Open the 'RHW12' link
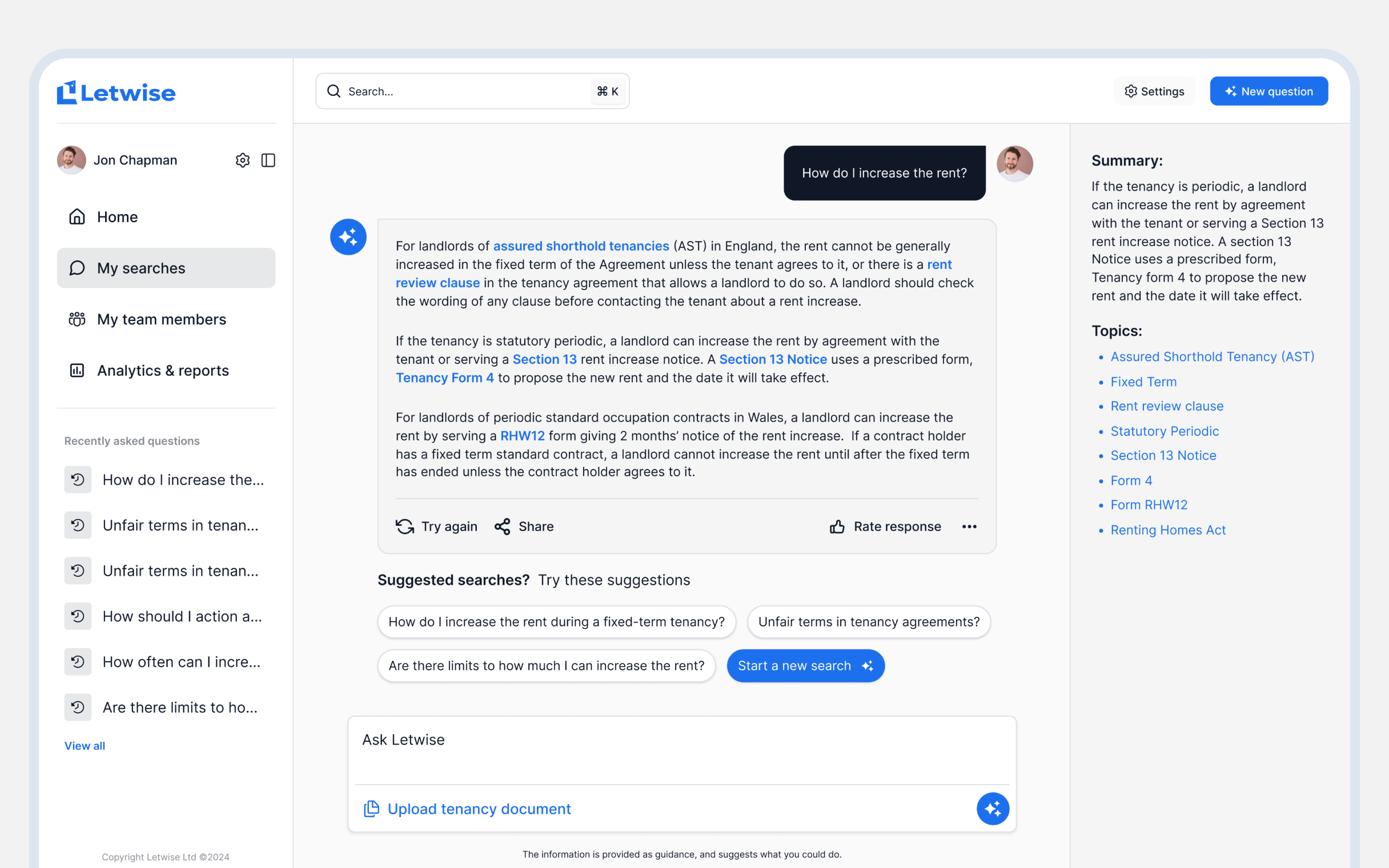Screen dimensions: 1389x868 click(x=523, y=436)
